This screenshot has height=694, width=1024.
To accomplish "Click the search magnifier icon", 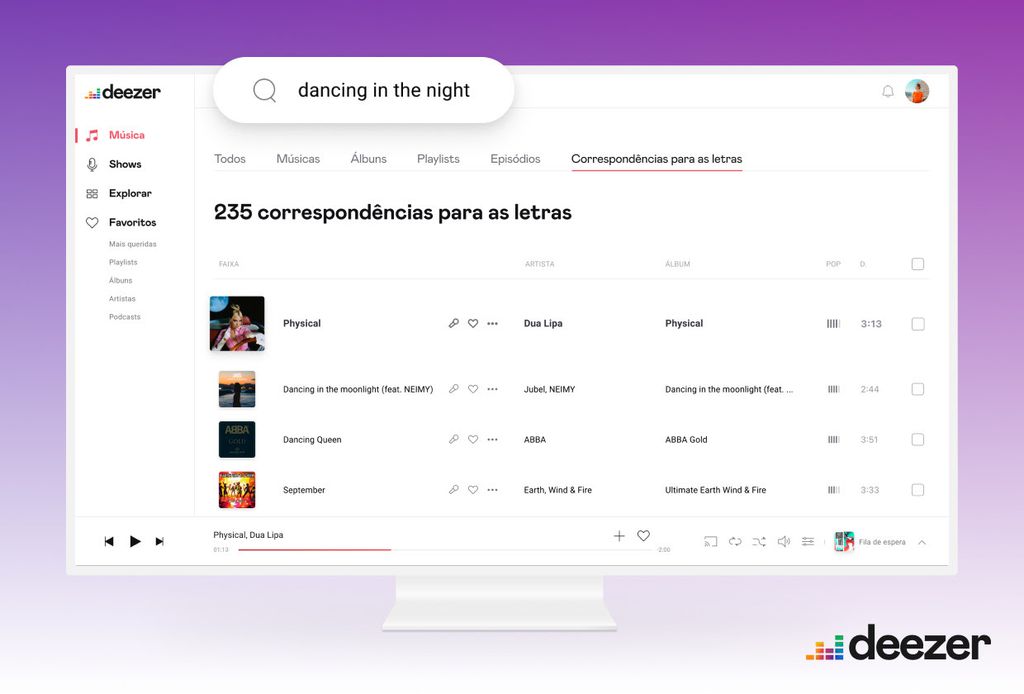I will (x=264, y=90).
